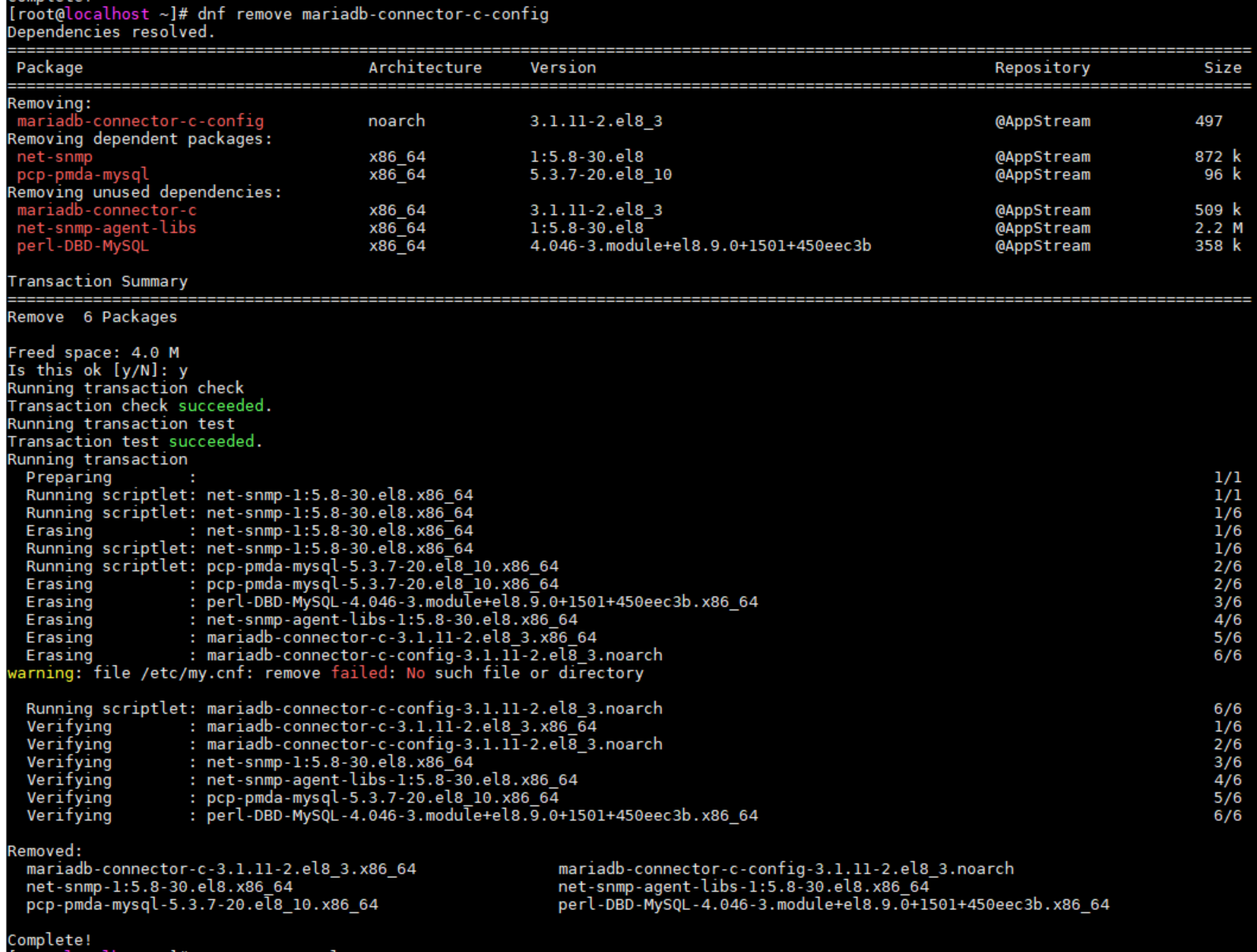Click removed 'pcp-pmda-mysql-5.3.7-20.el8_10.x86_64' entry

pos(202,905)
